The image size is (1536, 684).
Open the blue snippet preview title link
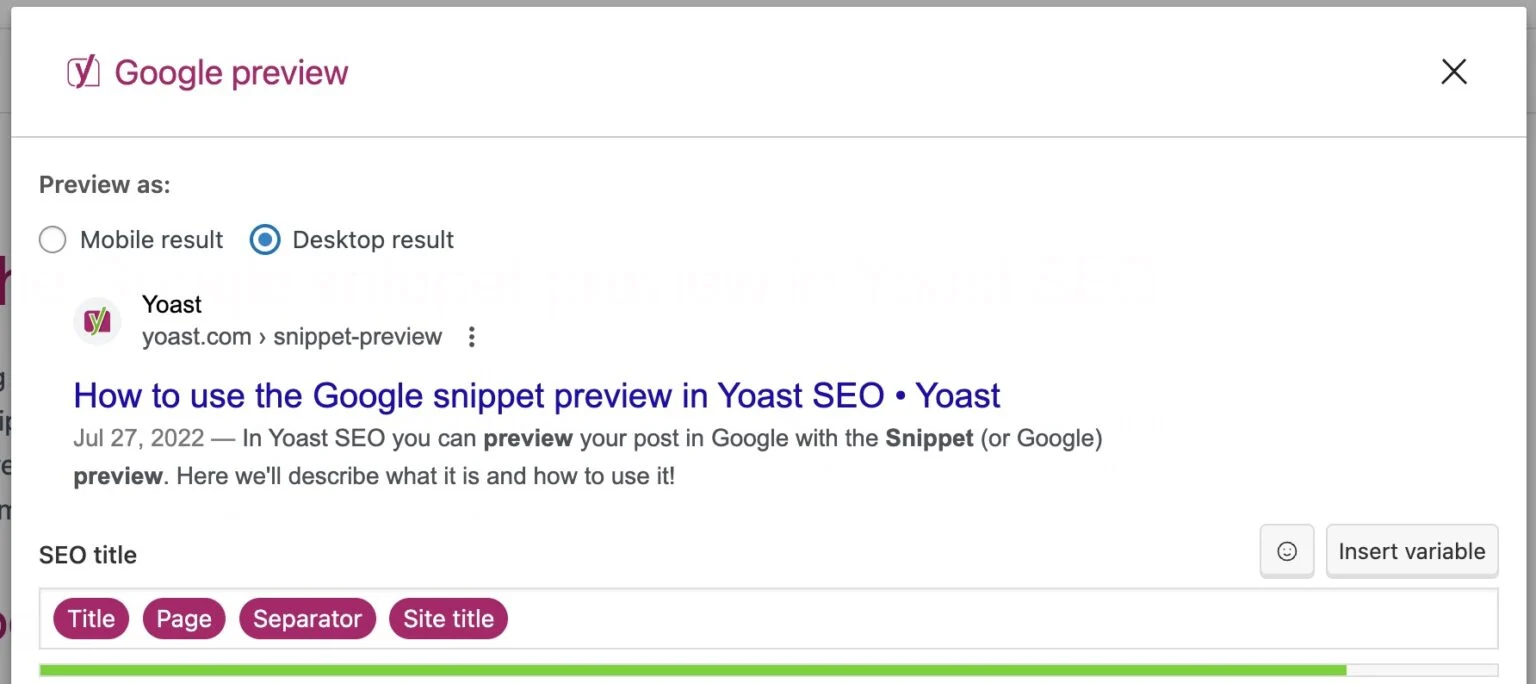(x=537, y=396)
